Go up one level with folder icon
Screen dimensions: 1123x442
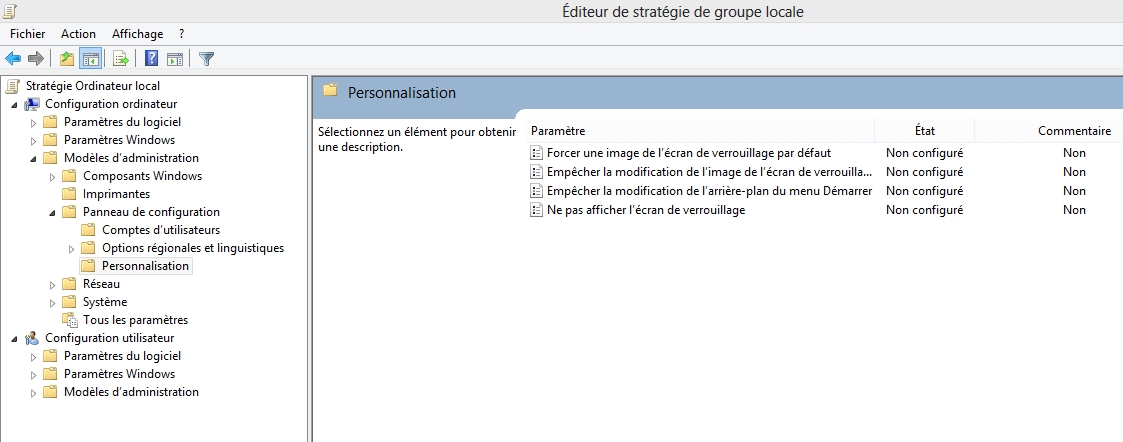point(67,59)
